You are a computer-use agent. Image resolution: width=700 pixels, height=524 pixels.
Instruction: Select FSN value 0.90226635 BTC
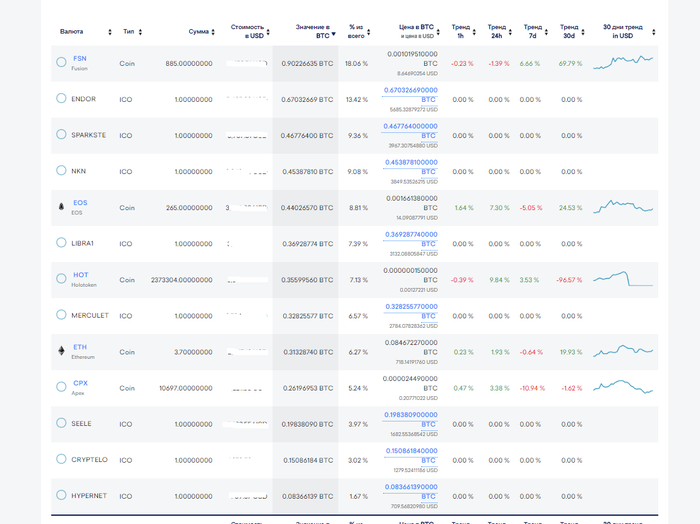pos(307,63)
